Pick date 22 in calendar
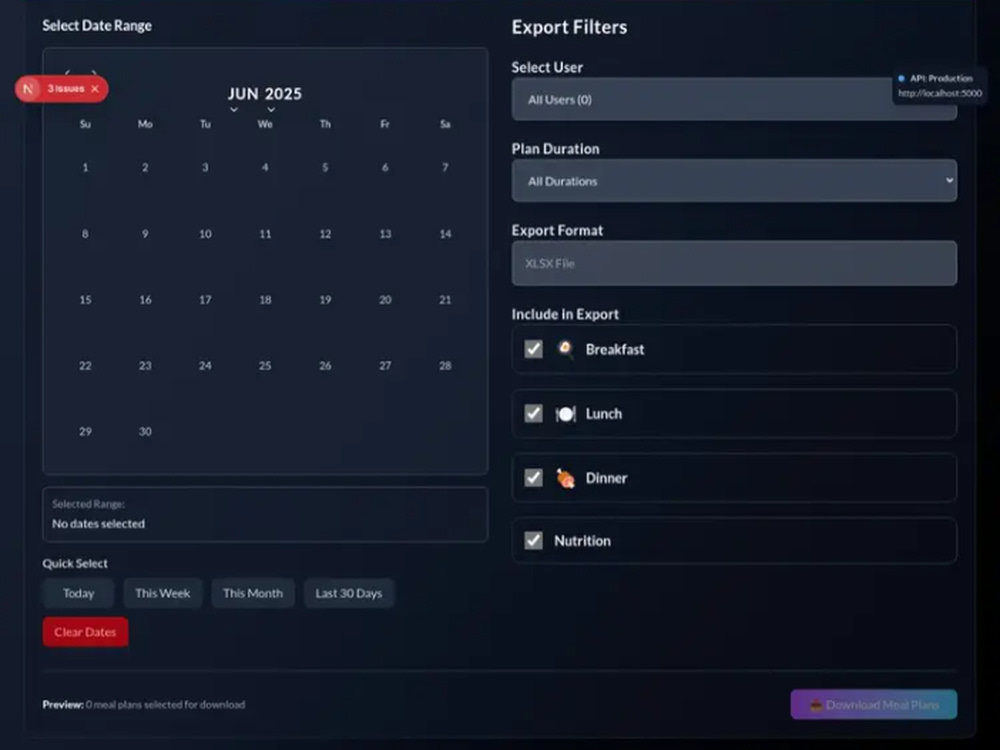1000x750 pixels. (85, 366)
